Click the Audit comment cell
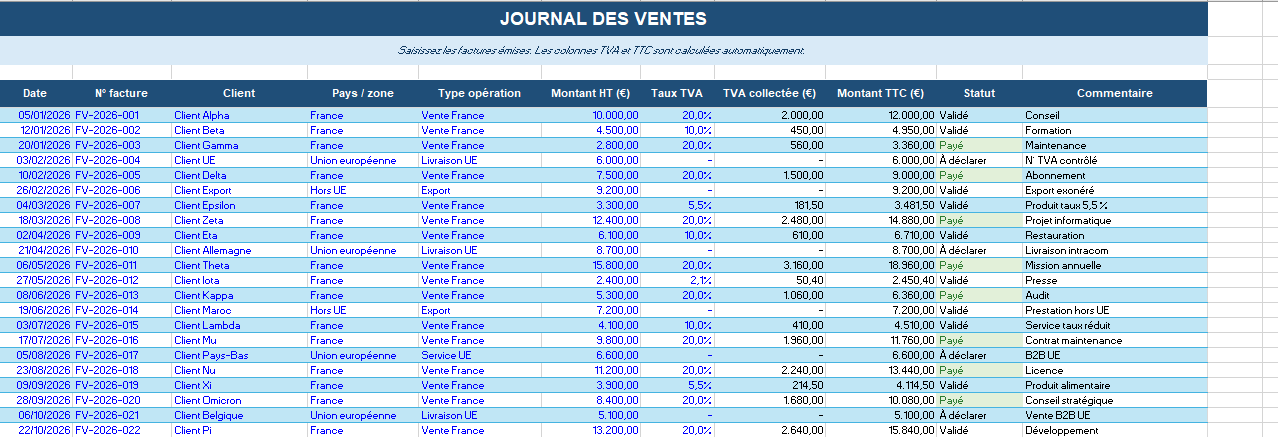The height and width of the screenshot is (437, 1278). pyautogui.click(x=1114, y=295)
